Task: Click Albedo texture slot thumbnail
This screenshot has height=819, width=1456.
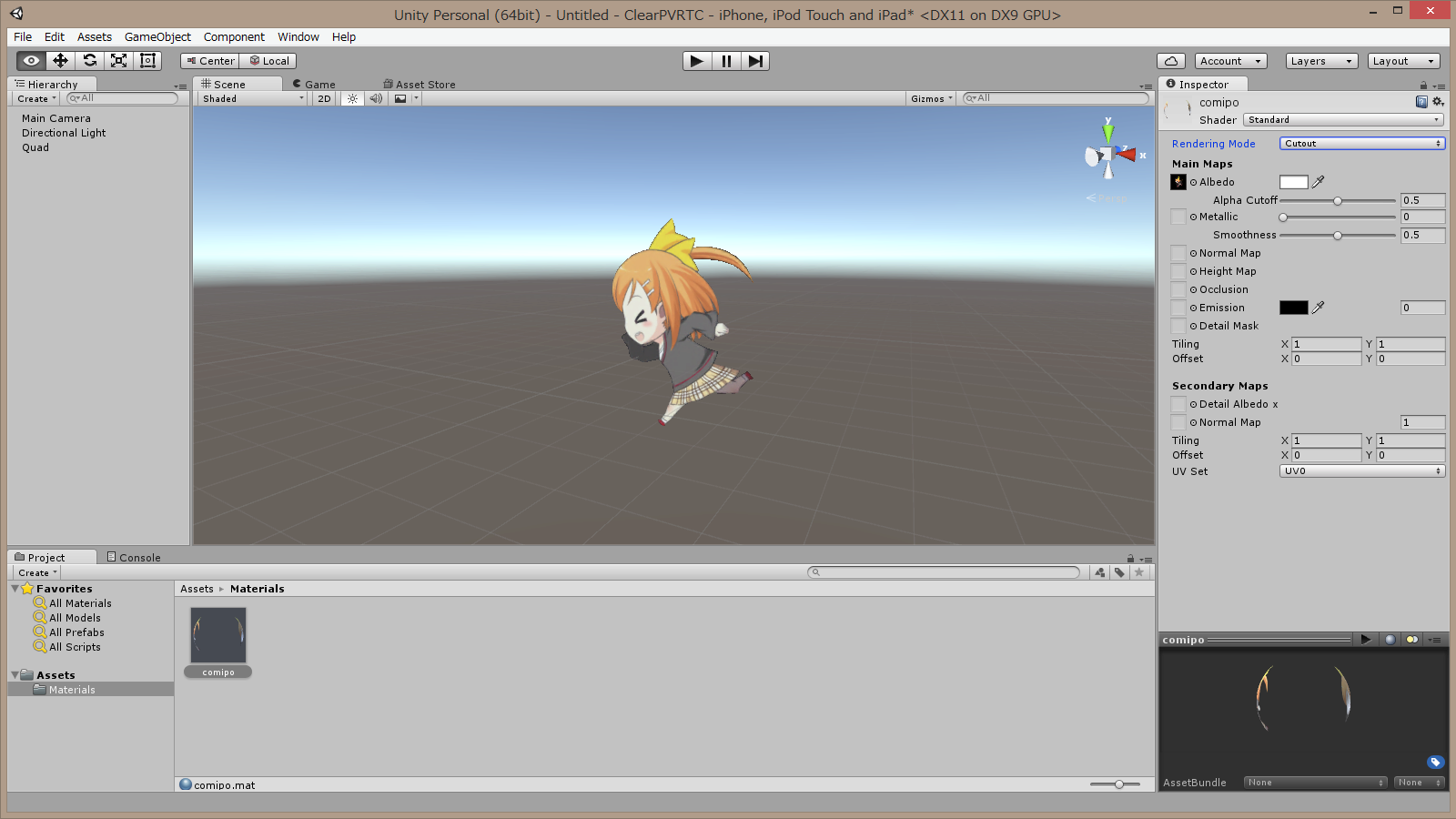Action: point(1178,182)
